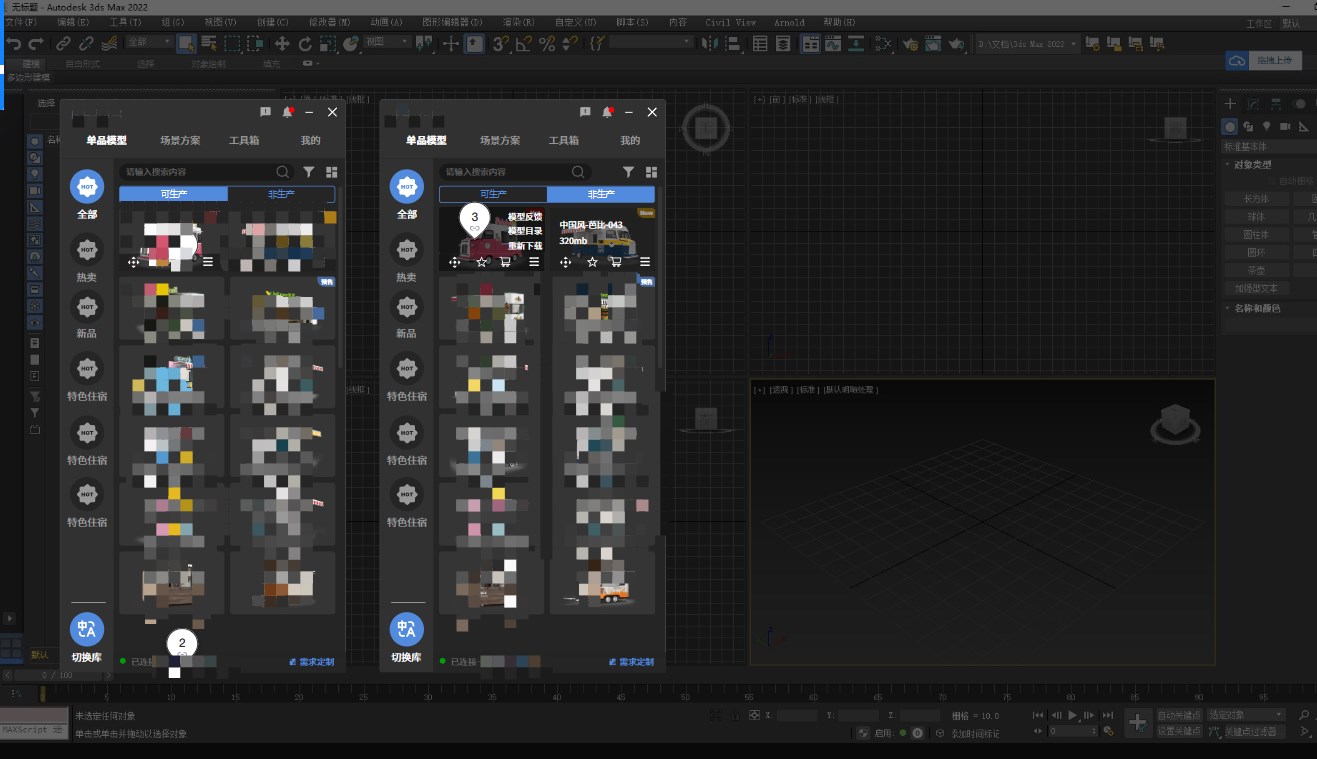Toggle the Window/Crossing selection mode
The image size is (1317, 759).
point(257,43)
